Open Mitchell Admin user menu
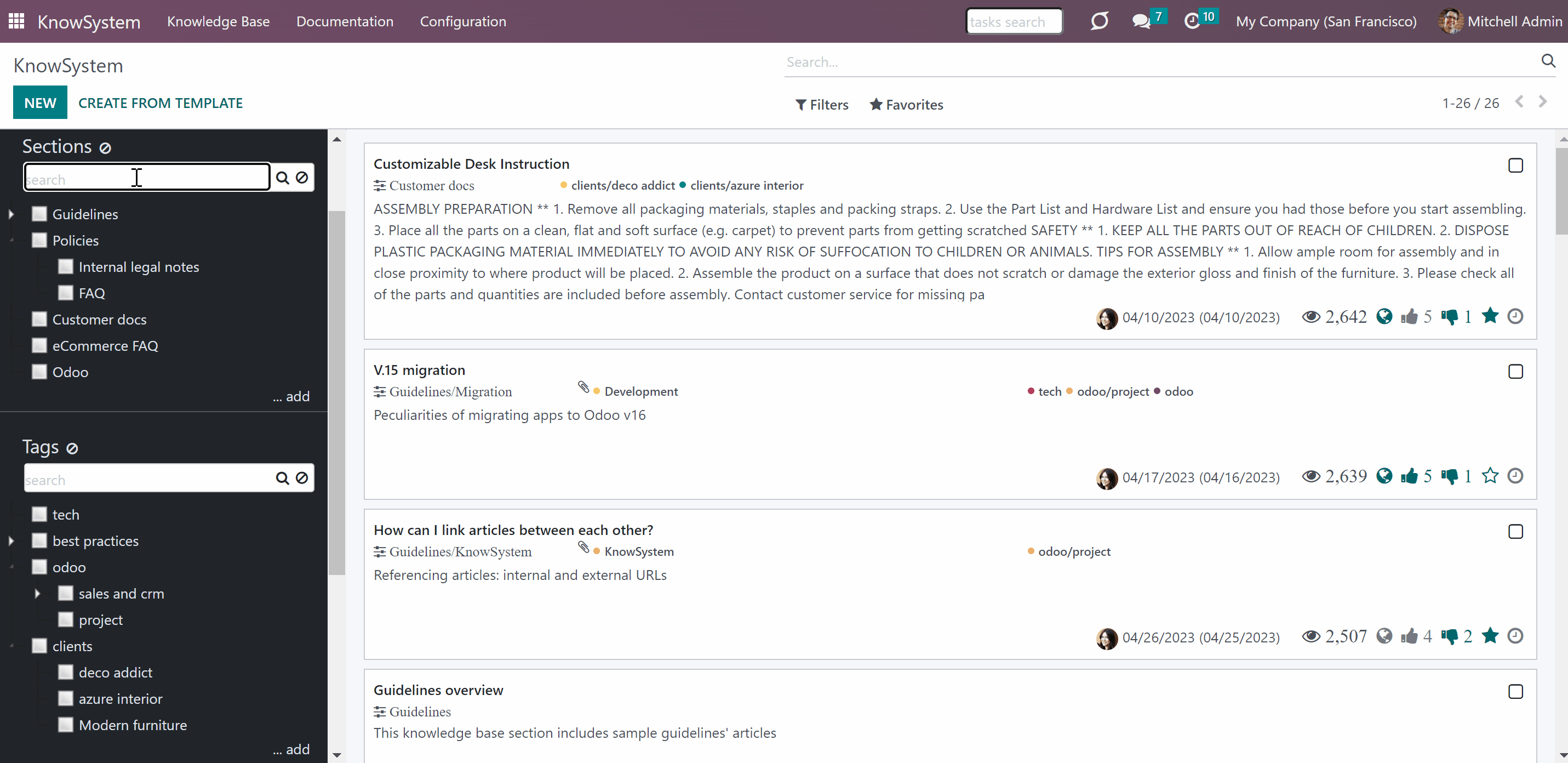This screenshot has width=1568, height=763. point(1500,21)
